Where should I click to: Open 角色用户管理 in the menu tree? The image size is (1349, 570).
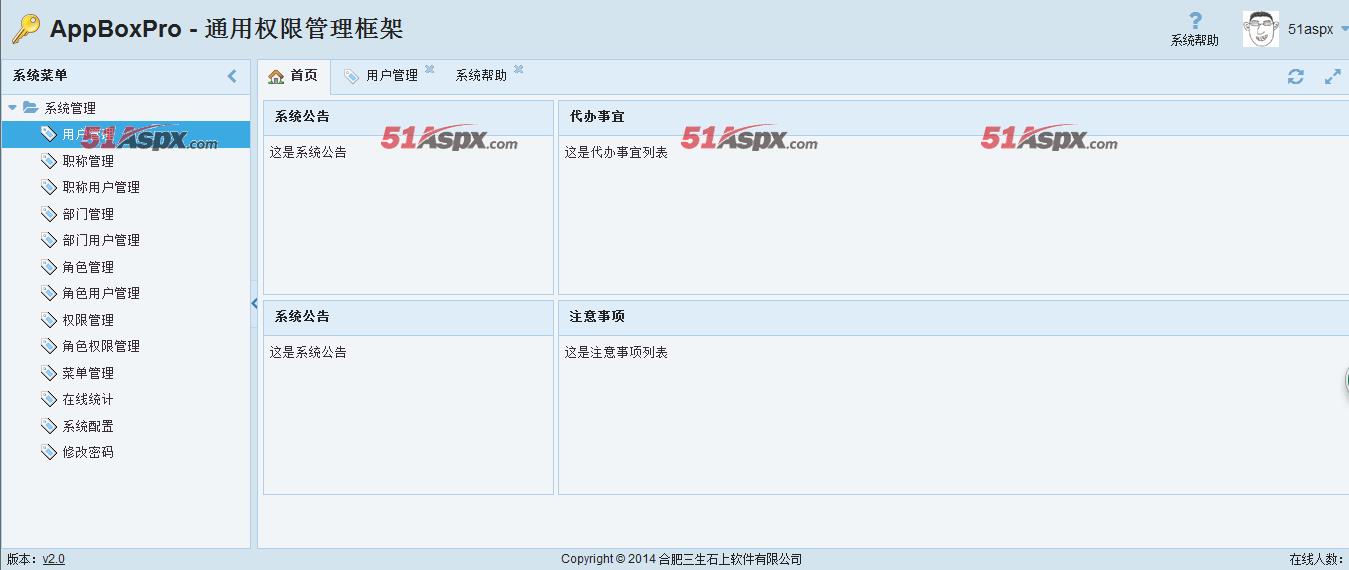[101, 293]
